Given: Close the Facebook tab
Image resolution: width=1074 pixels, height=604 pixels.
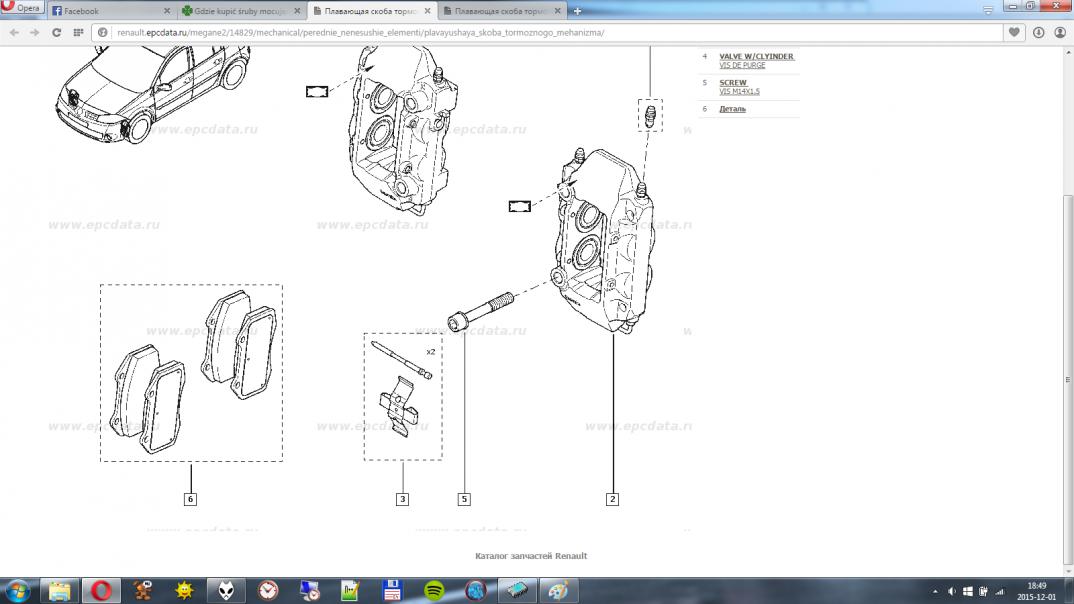Looking at the screenshot, I should point(166,11).
